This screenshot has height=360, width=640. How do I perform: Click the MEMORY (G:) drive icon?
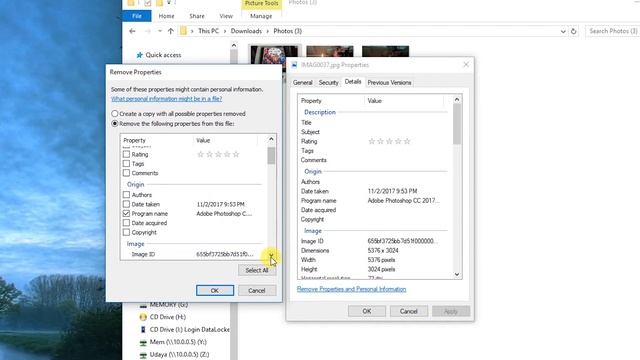[143, 305]
